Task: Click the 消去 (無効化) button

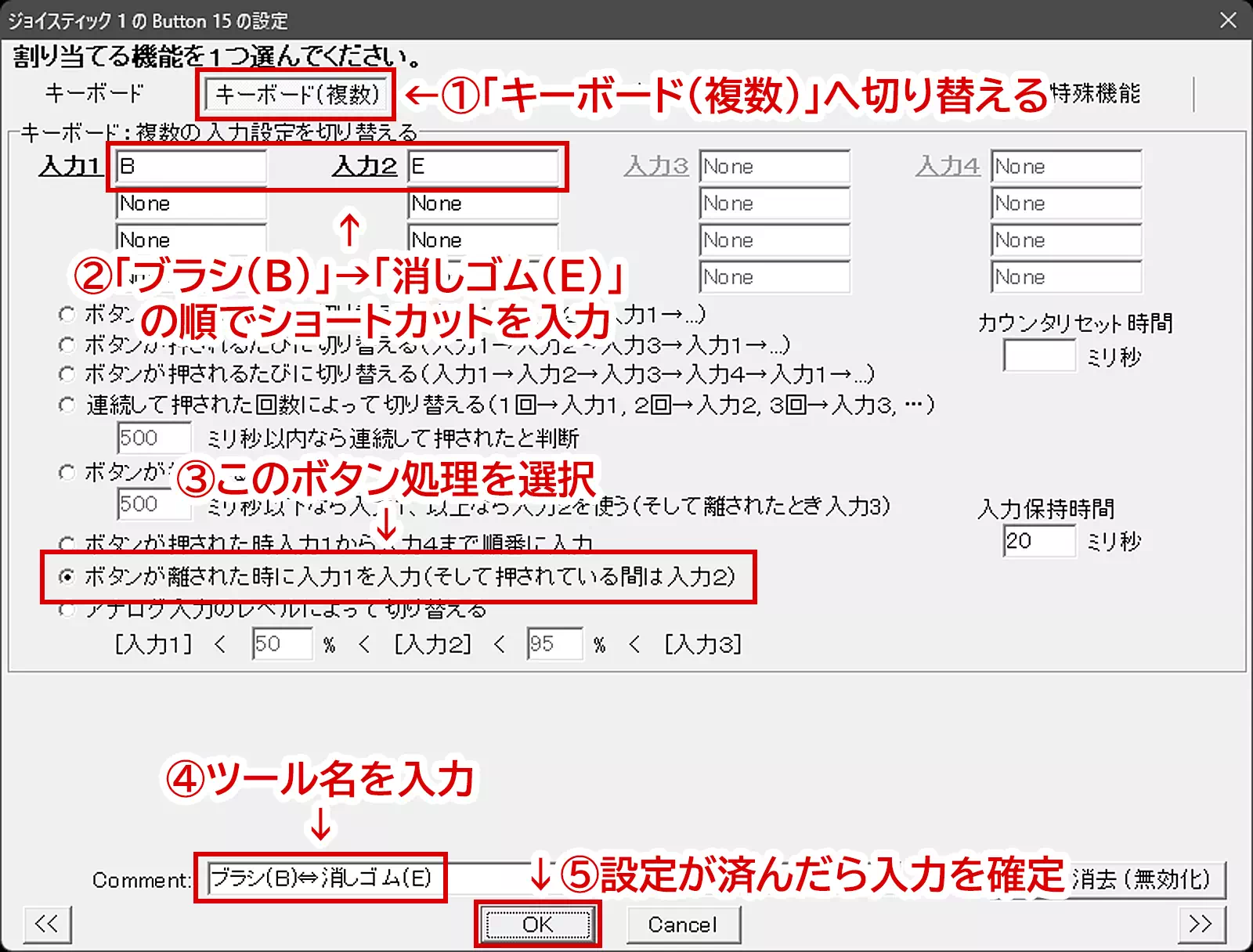Action: click(1140, 880)
